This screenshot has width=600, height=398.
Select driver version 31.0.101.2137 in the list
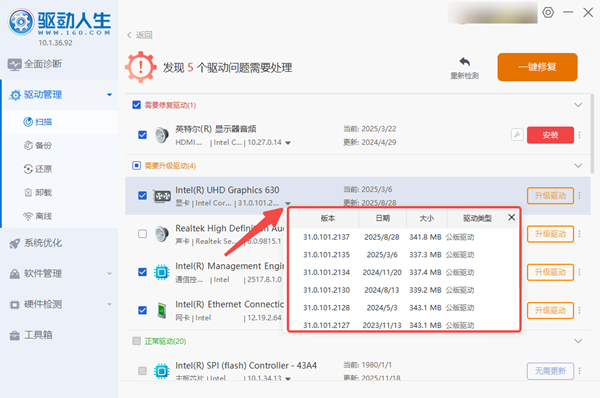404,237
